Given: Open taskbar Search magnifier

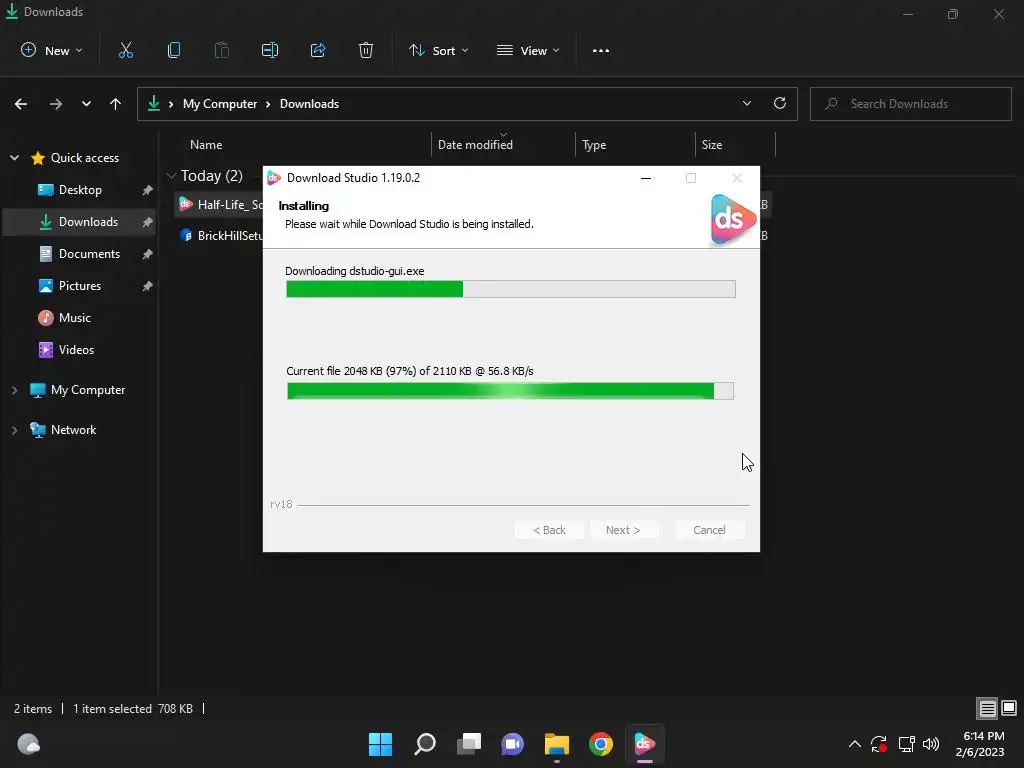Looking at the screenshot, I should pos(424,744).
